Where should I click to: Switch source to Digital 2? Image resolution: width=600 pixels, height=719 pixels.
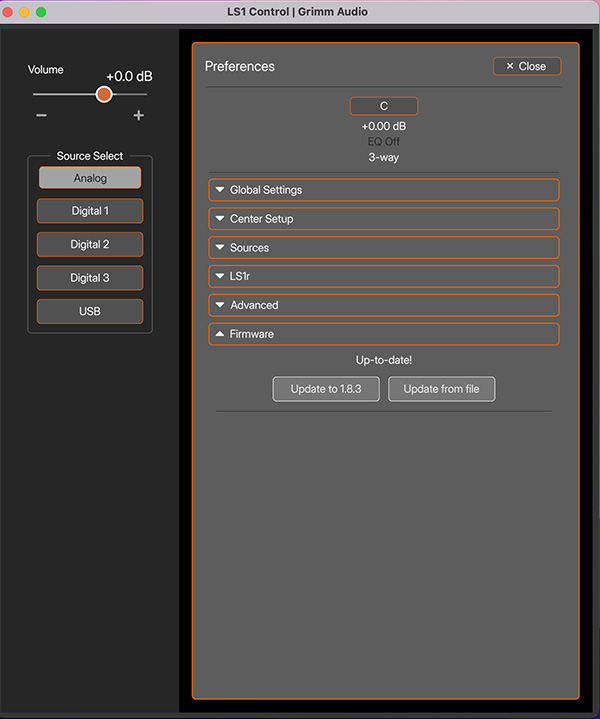pyautogui.click(x=90, y=244)
